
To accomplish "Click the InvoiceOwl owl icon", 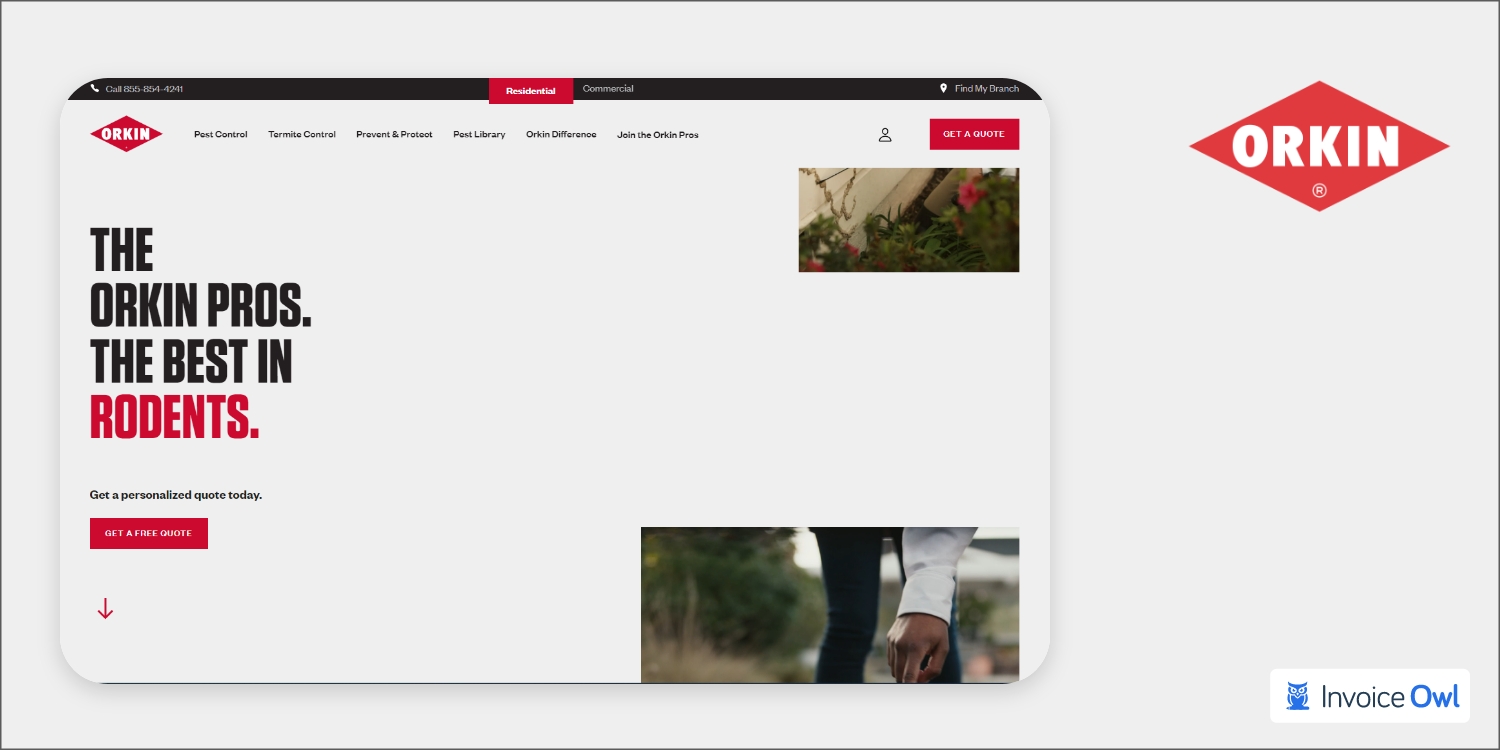I will coord(1298,696).
